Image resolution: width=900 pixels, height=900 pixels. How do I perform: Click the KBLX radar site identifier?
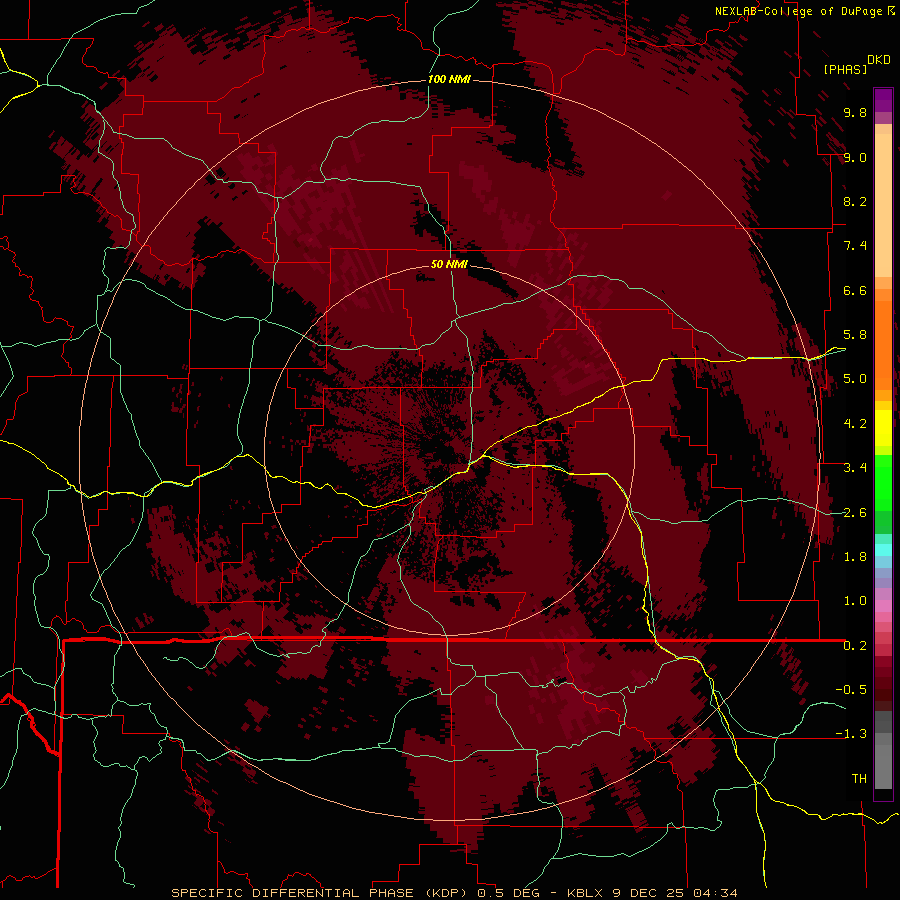[585, 893]
